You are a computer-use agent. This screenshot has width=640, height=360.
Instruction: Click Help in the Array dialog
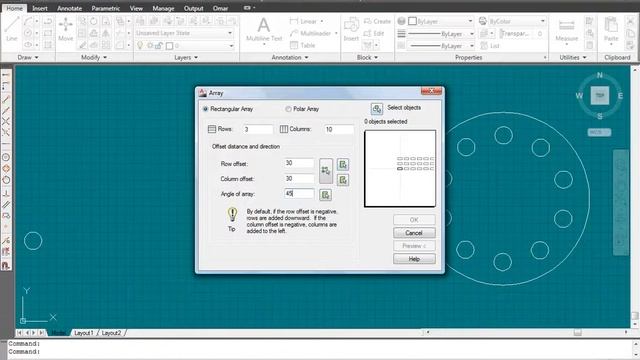pyautogui.click(x=414, y=259)
